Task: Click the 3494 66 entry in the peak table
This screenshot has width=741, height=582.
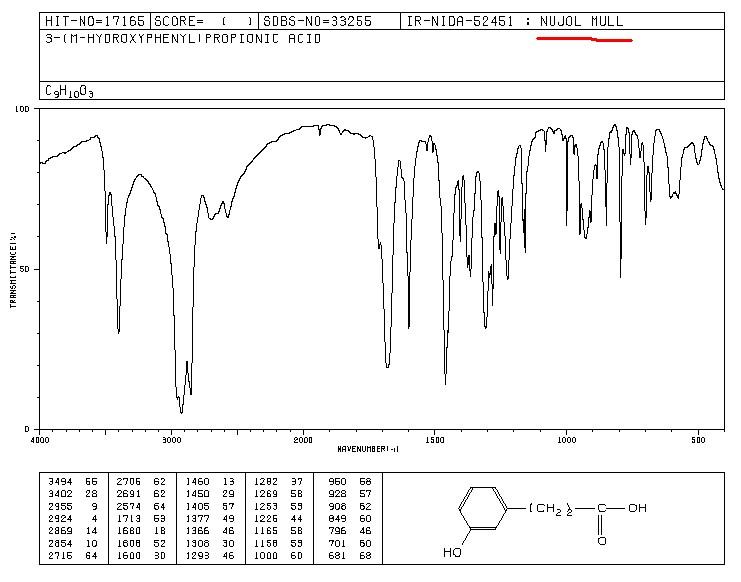Action: point(73,481)
